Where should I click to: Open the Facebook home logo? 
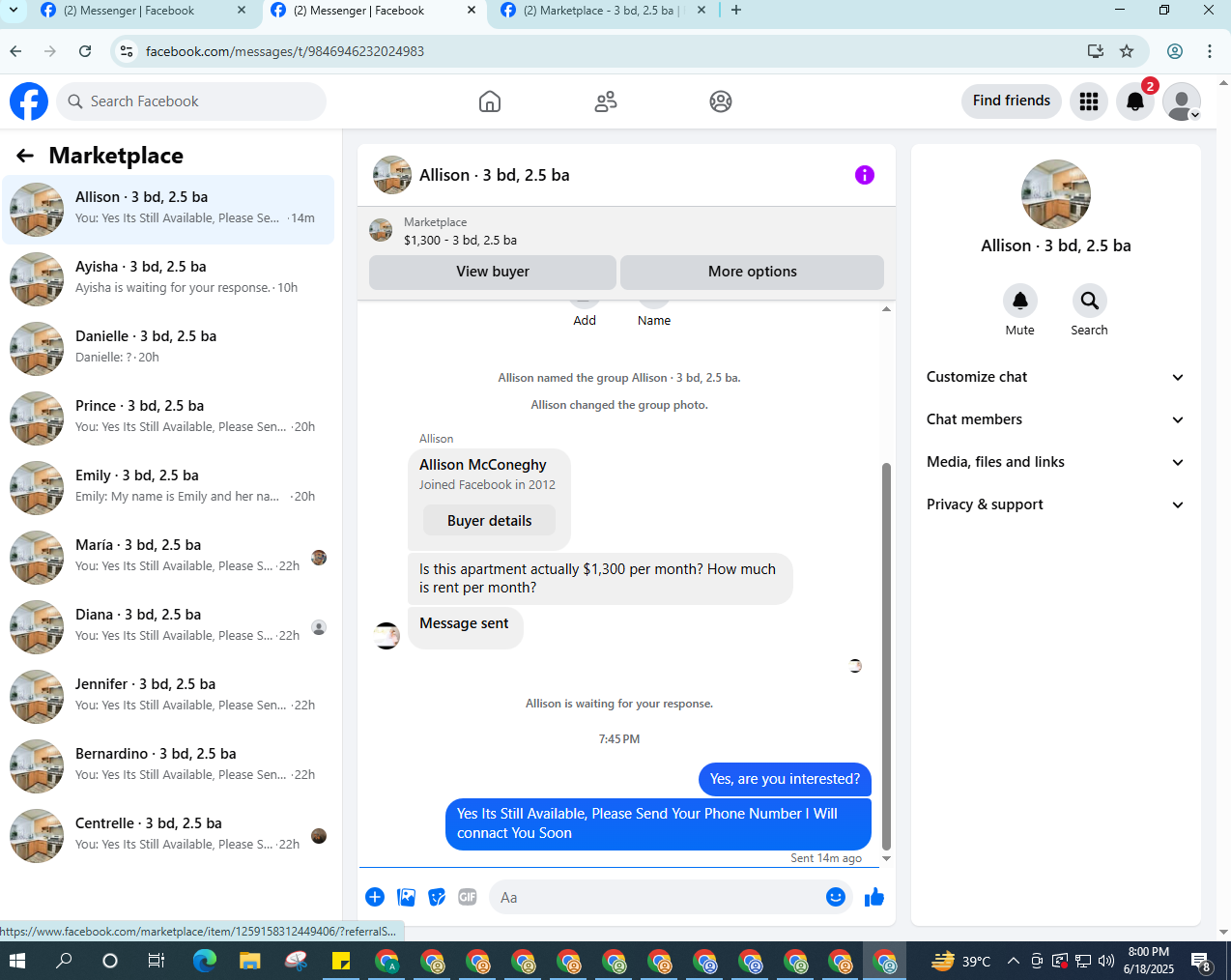(29, 101)
